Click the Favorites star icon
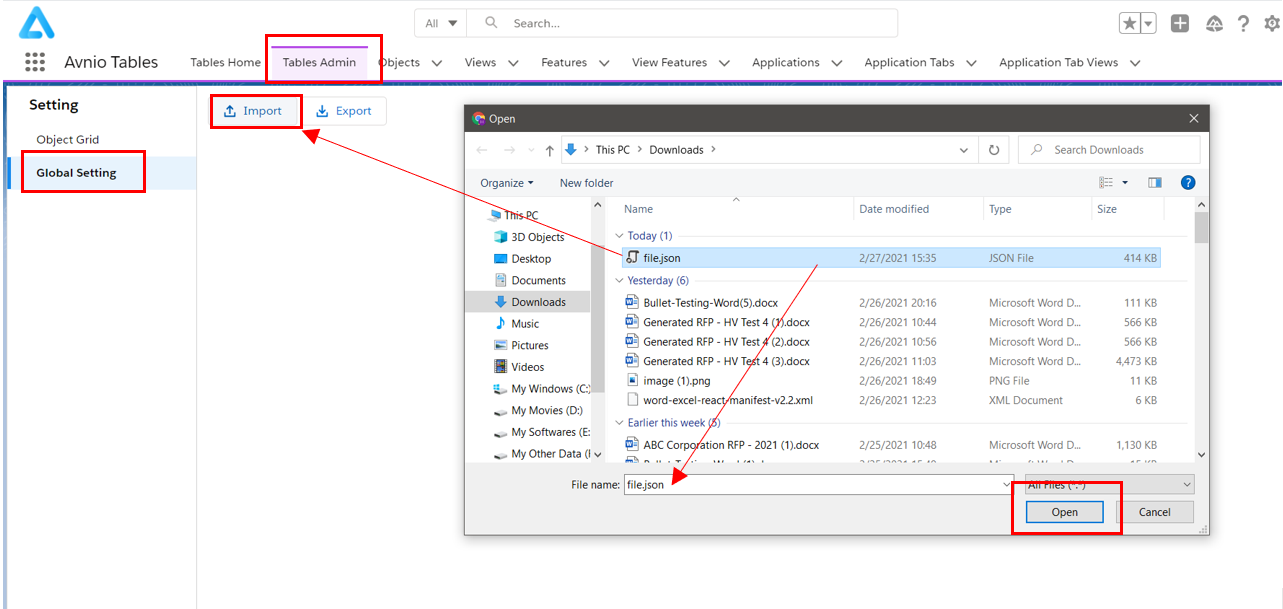1283x609 pixels. 1129,24
